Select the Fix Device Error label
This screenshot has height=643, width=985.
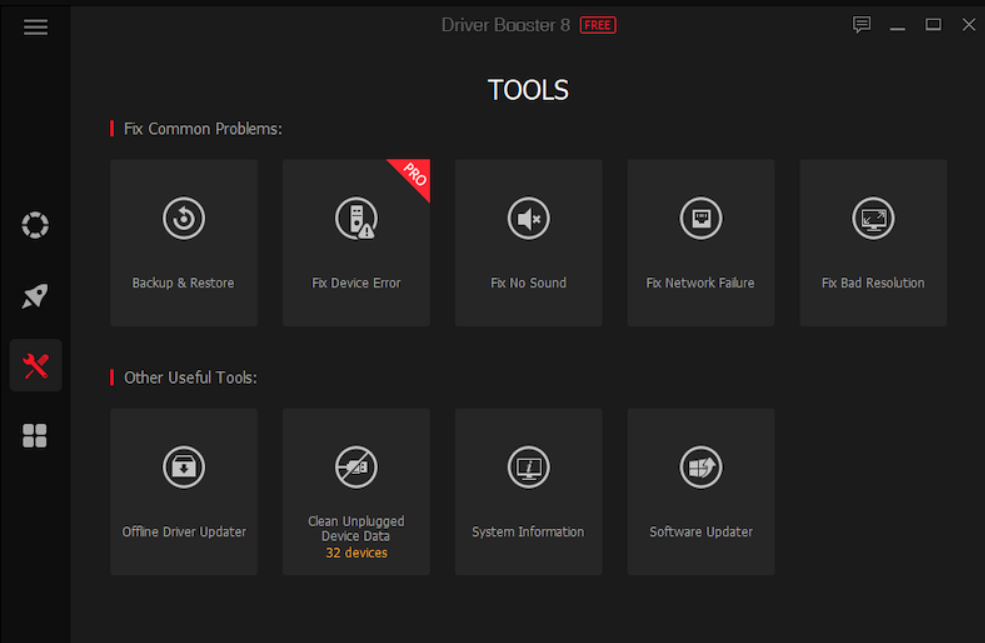[x=356, y=283]
